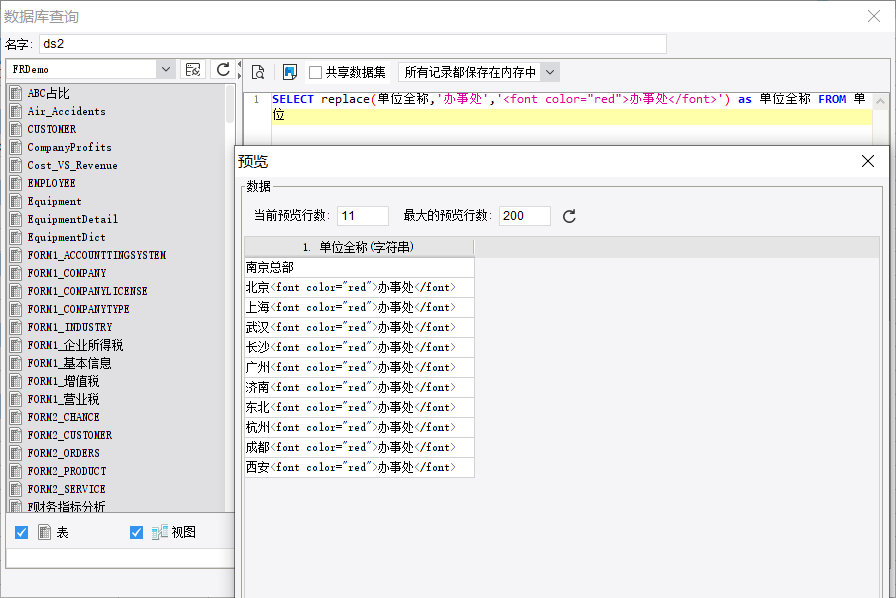Image resolution: width=896 pixels, height=598 pixels.
Task: Select the EquipmentDetail table
Action: (117, 220)
